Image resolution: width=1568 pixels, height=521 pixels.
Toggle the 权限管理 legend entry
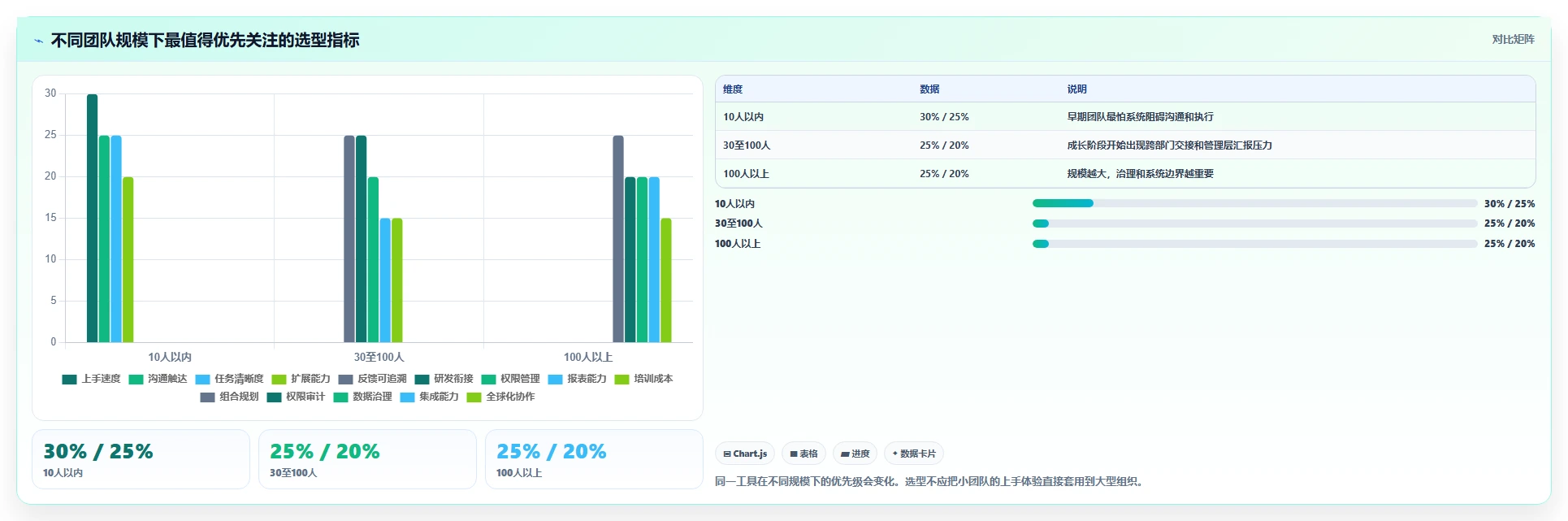(510, 379)
